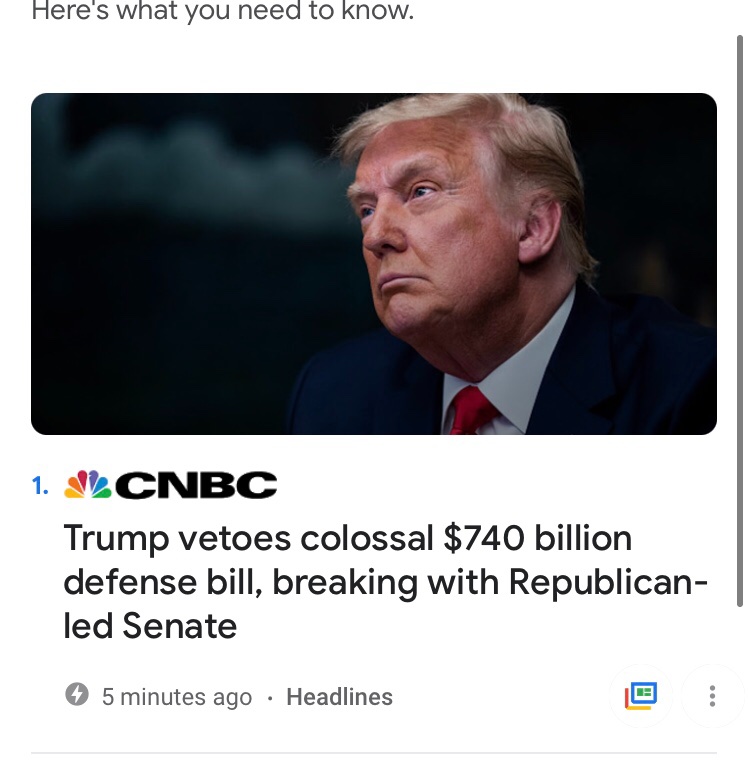Screen dimensions: 749x761
Task: Click the word "Trump" starting the headline
Action: pyautogui.click(x=115, y=539)
